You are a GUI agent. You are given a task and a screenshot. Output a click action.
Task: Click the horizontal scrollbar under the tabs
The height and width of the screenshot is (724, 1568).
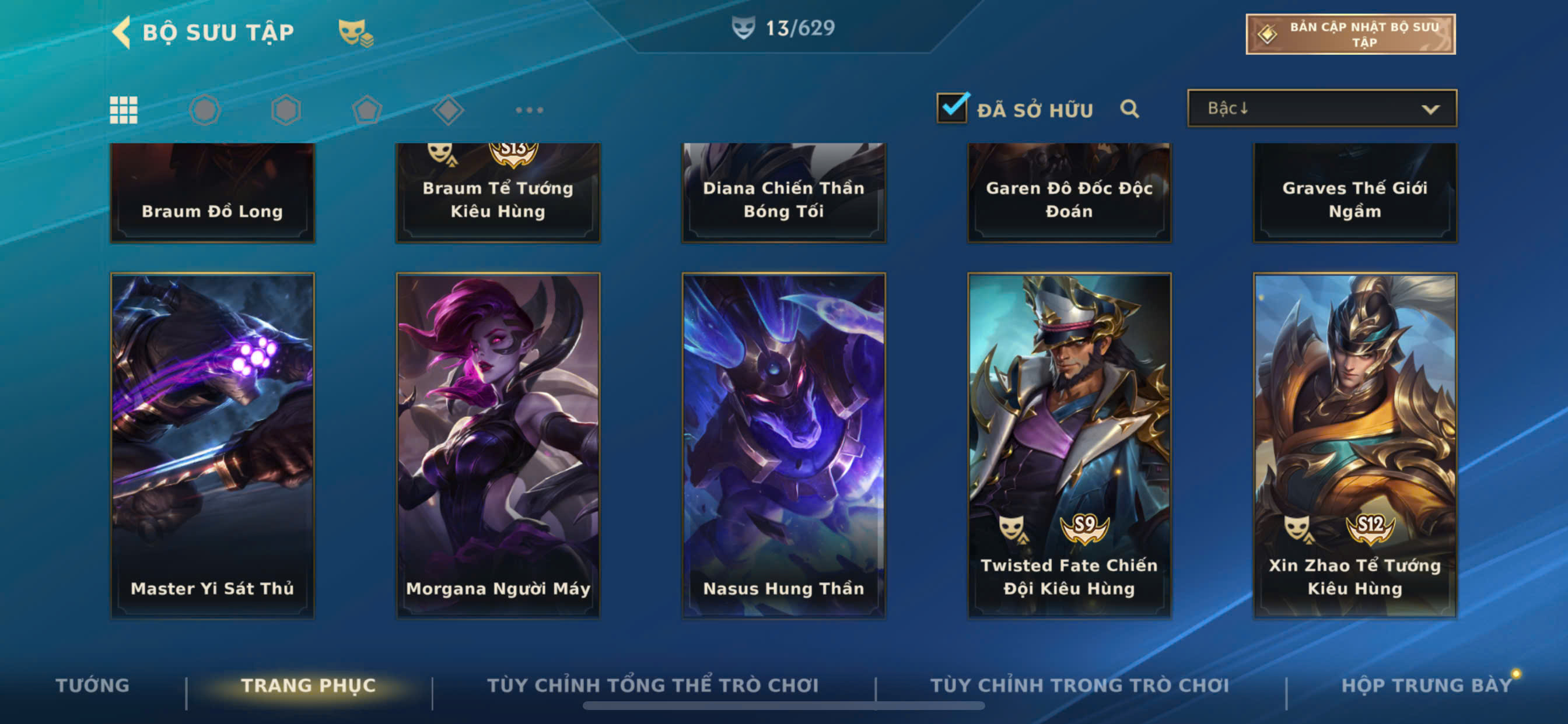783,706
